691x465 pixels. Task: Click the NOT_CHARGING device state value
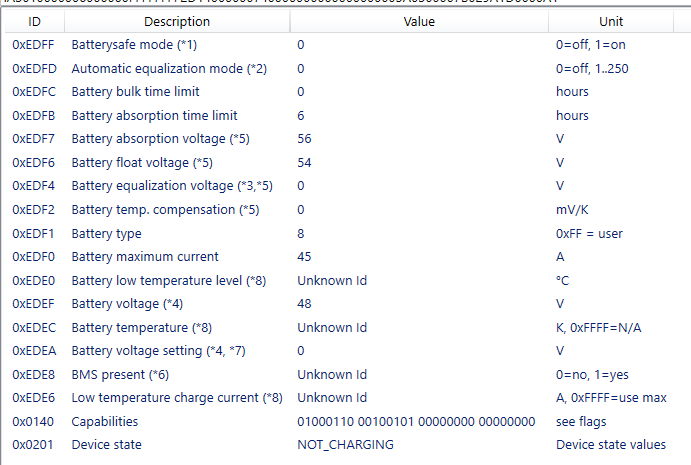pyautogui.click(x=345, y=445)
